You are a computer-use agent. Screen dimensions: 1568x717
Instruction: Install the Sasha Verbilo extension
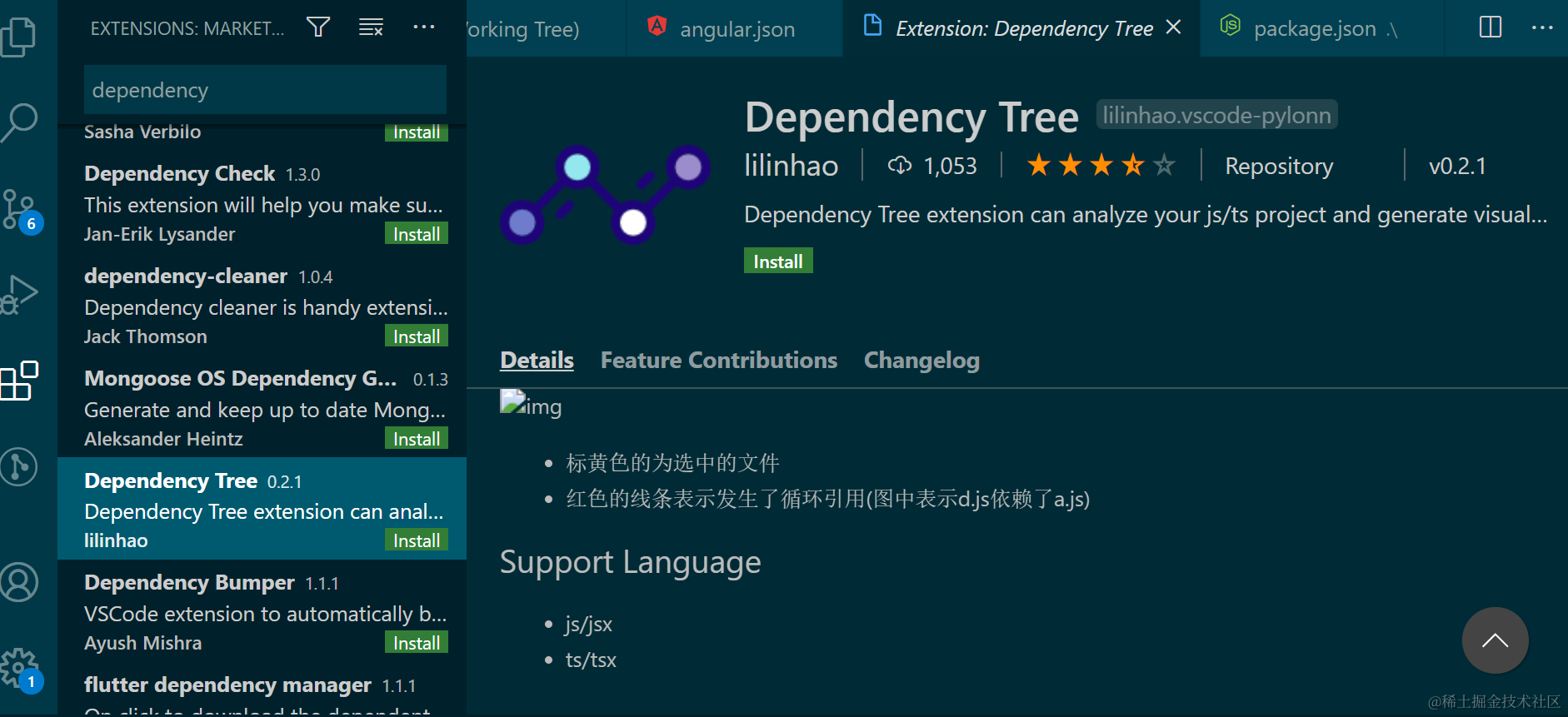point(417,132)
